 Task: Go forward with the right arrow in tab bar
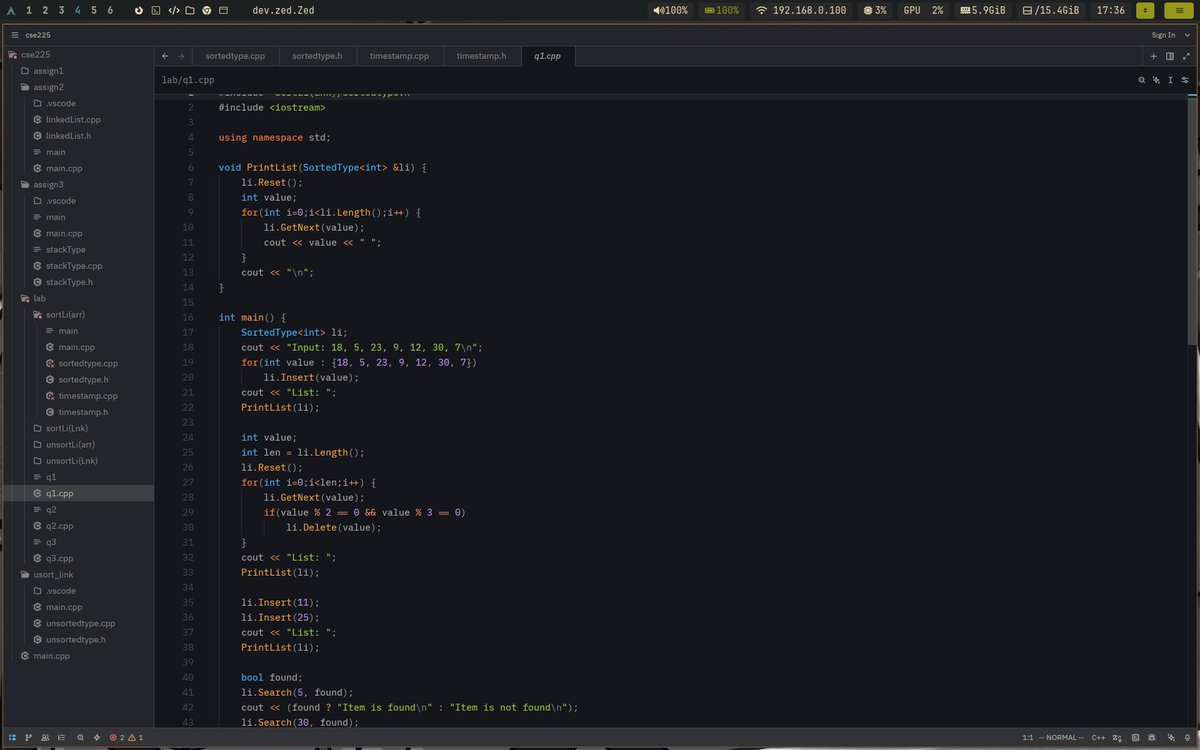click(x=181, y=56)
